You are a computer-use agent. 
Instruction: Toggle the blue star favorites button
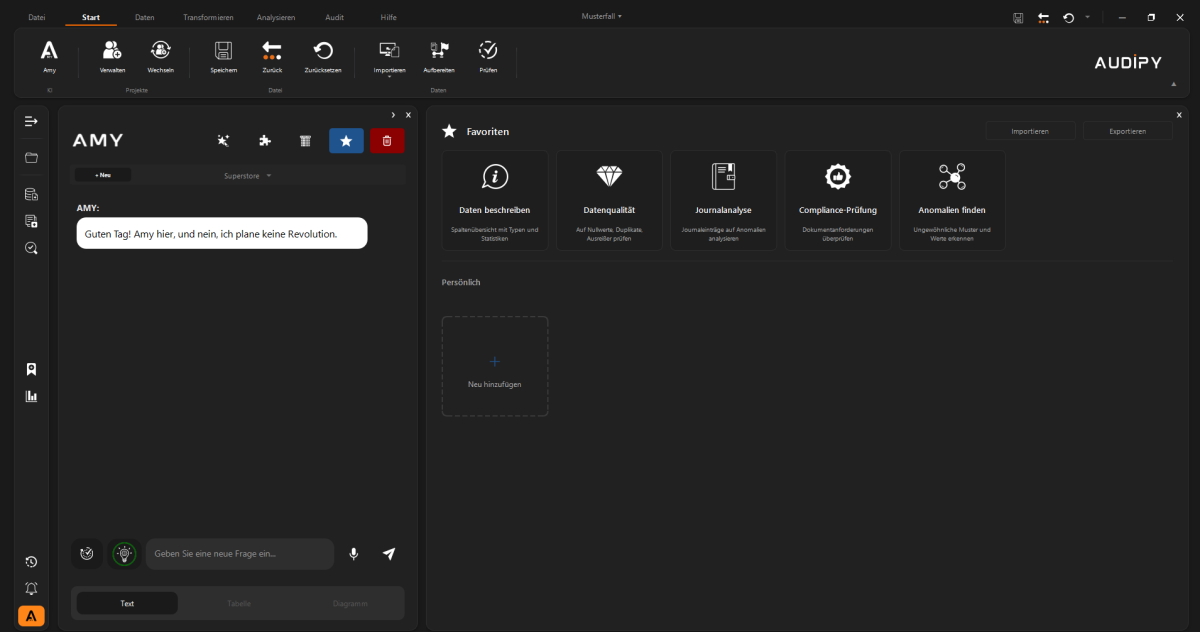tap(346, 141)
